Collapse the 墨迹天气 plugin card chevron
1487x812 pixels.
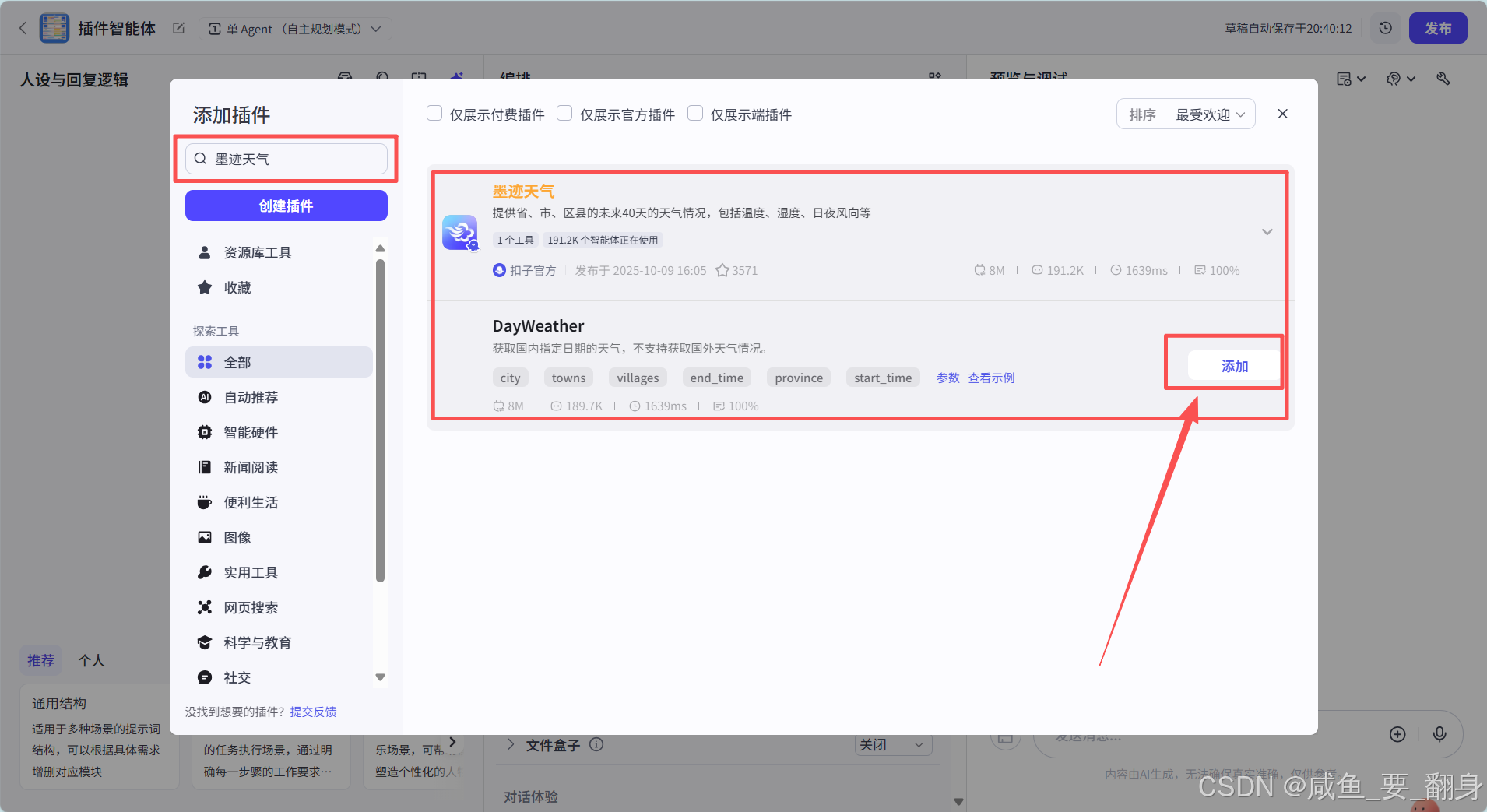pos(1267,232)
